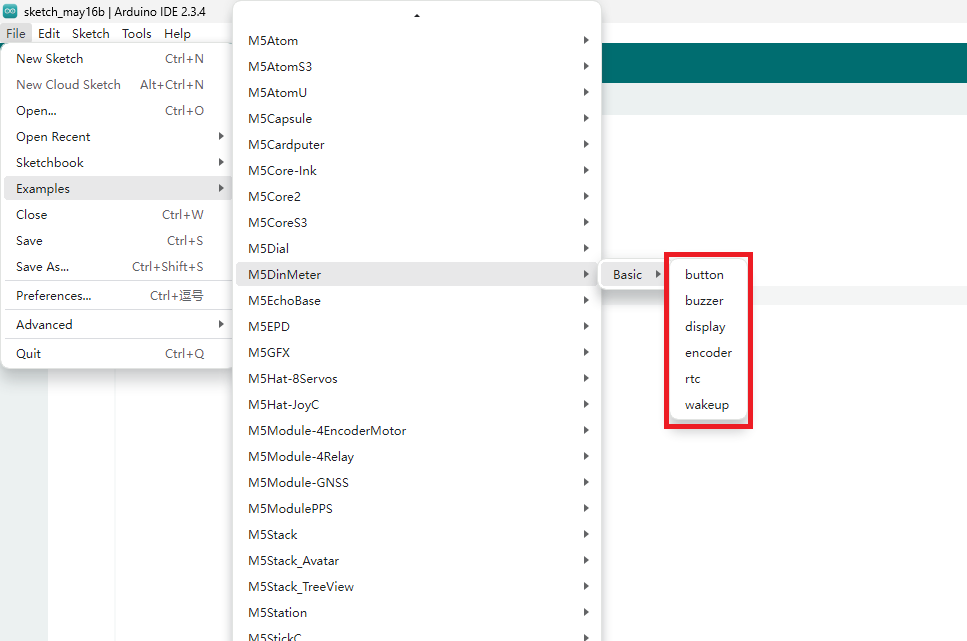This screenshot has width=967, height=641.
Task: Click the scroll-up arrow atop examples list
Action: tap(417, 15)
